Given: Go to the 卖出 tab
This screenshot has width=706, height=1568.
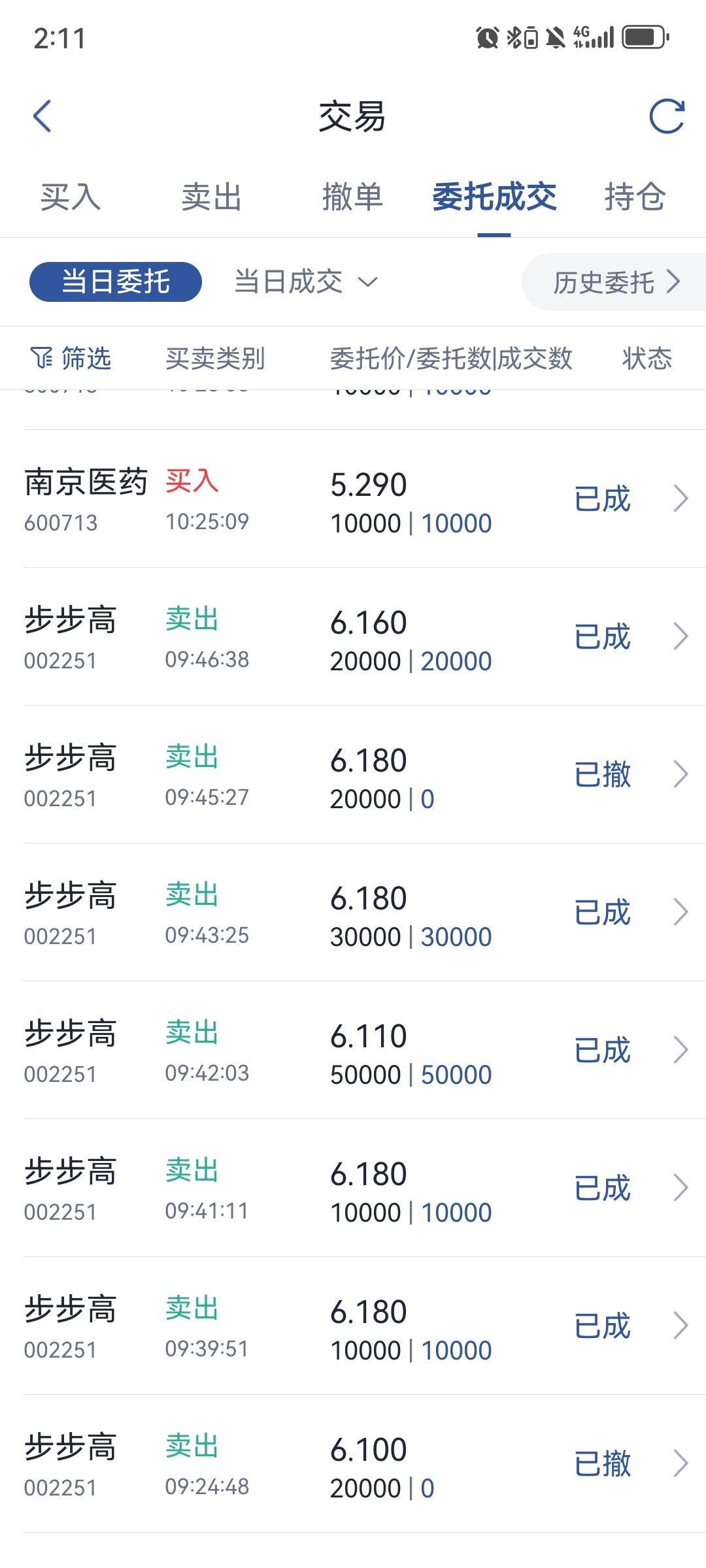Looking at the screenshot, I should 212,197.
